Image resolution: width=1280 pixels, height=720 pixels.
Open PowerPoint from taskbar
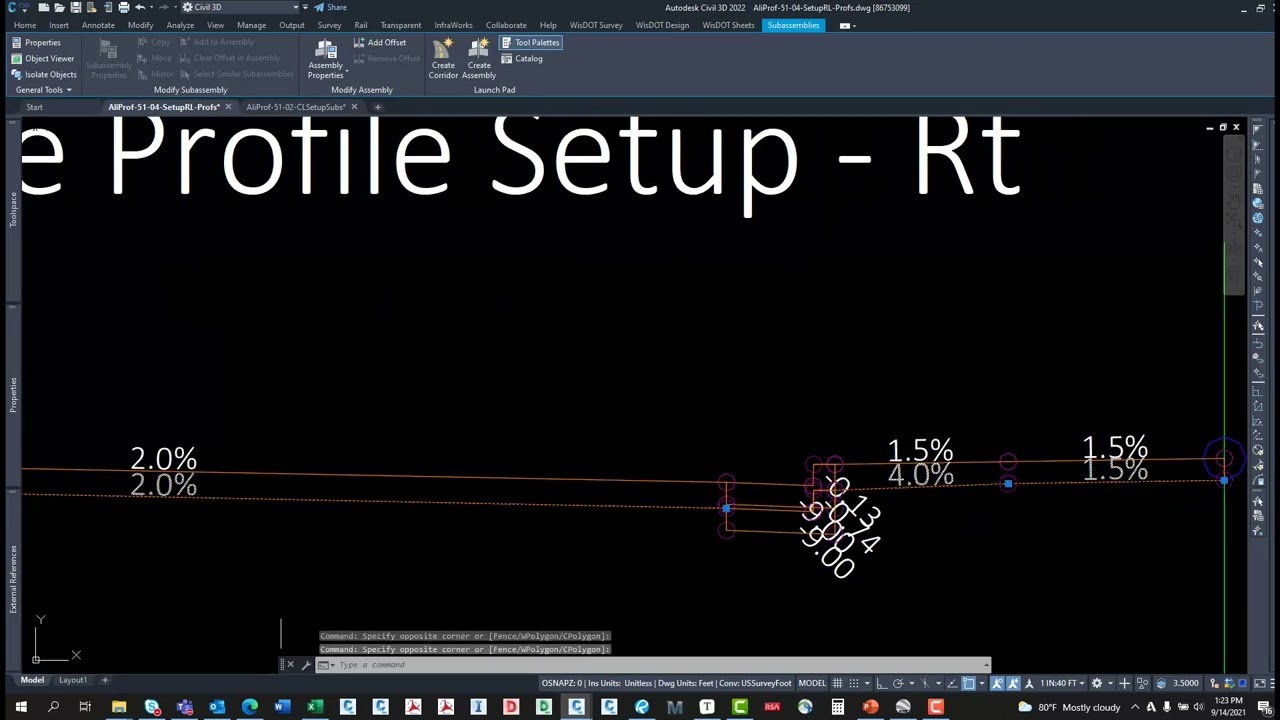point(870,707)
